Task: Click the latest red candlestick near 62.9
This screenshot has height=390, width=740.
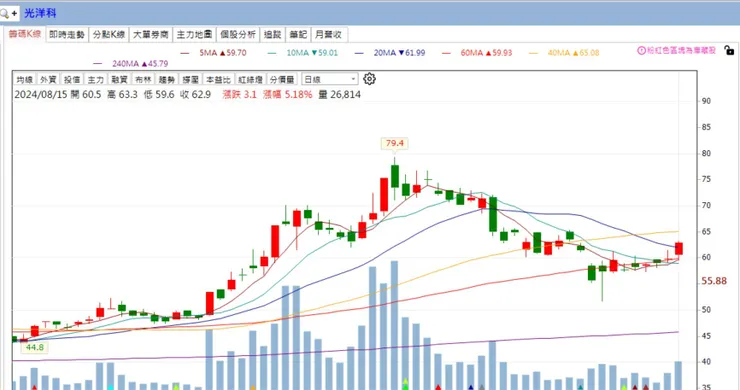Action: (679, 249)
